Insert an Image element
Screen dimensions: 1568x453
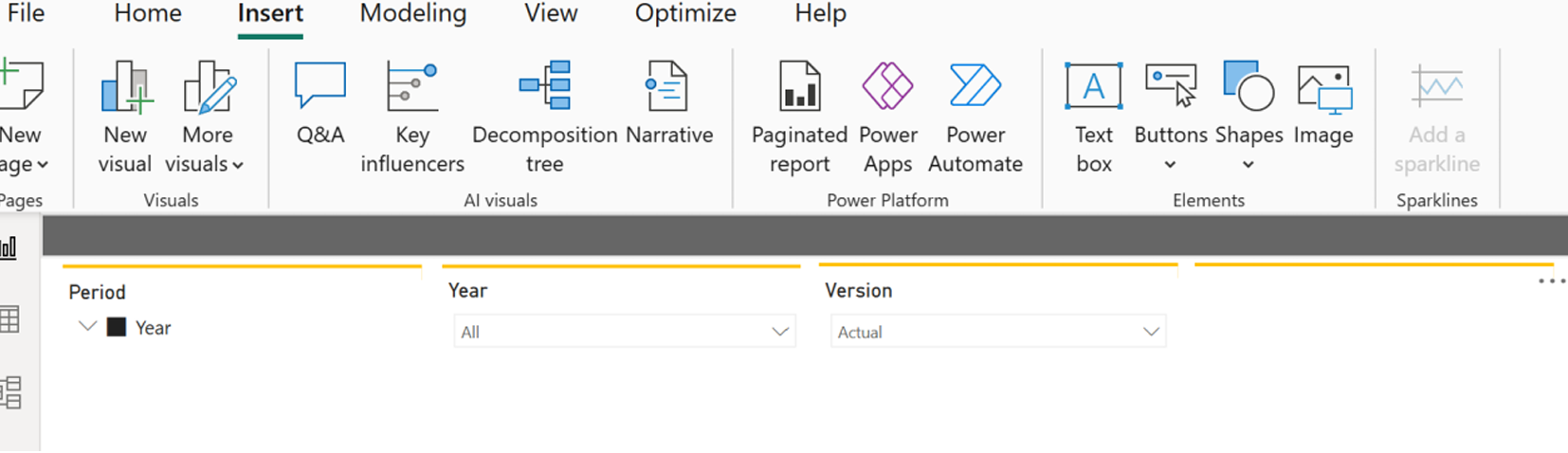1323,104
